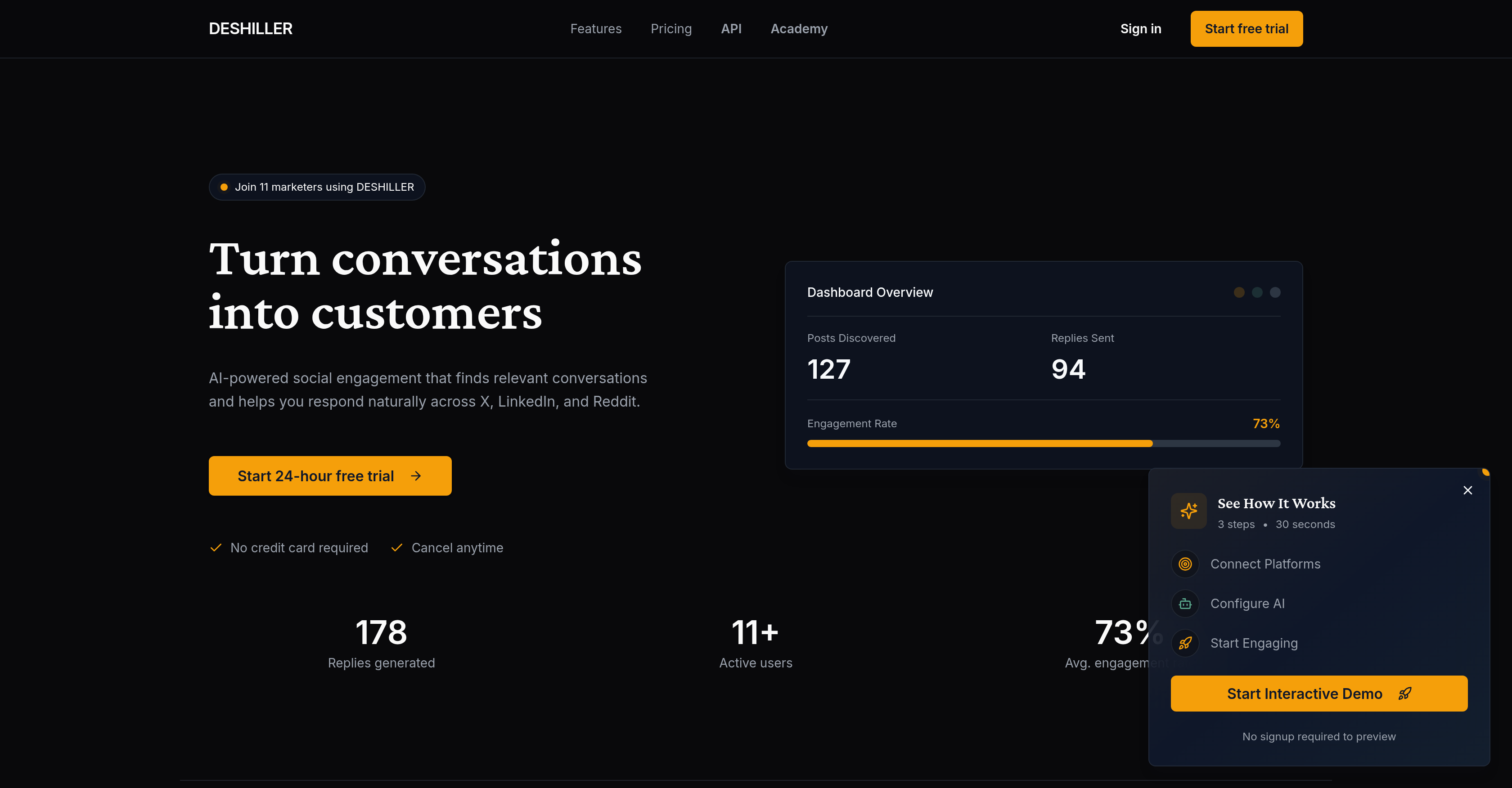Click the first dot on Dashboard Overview card
1512x788 pixels.
coord(1239,292)
